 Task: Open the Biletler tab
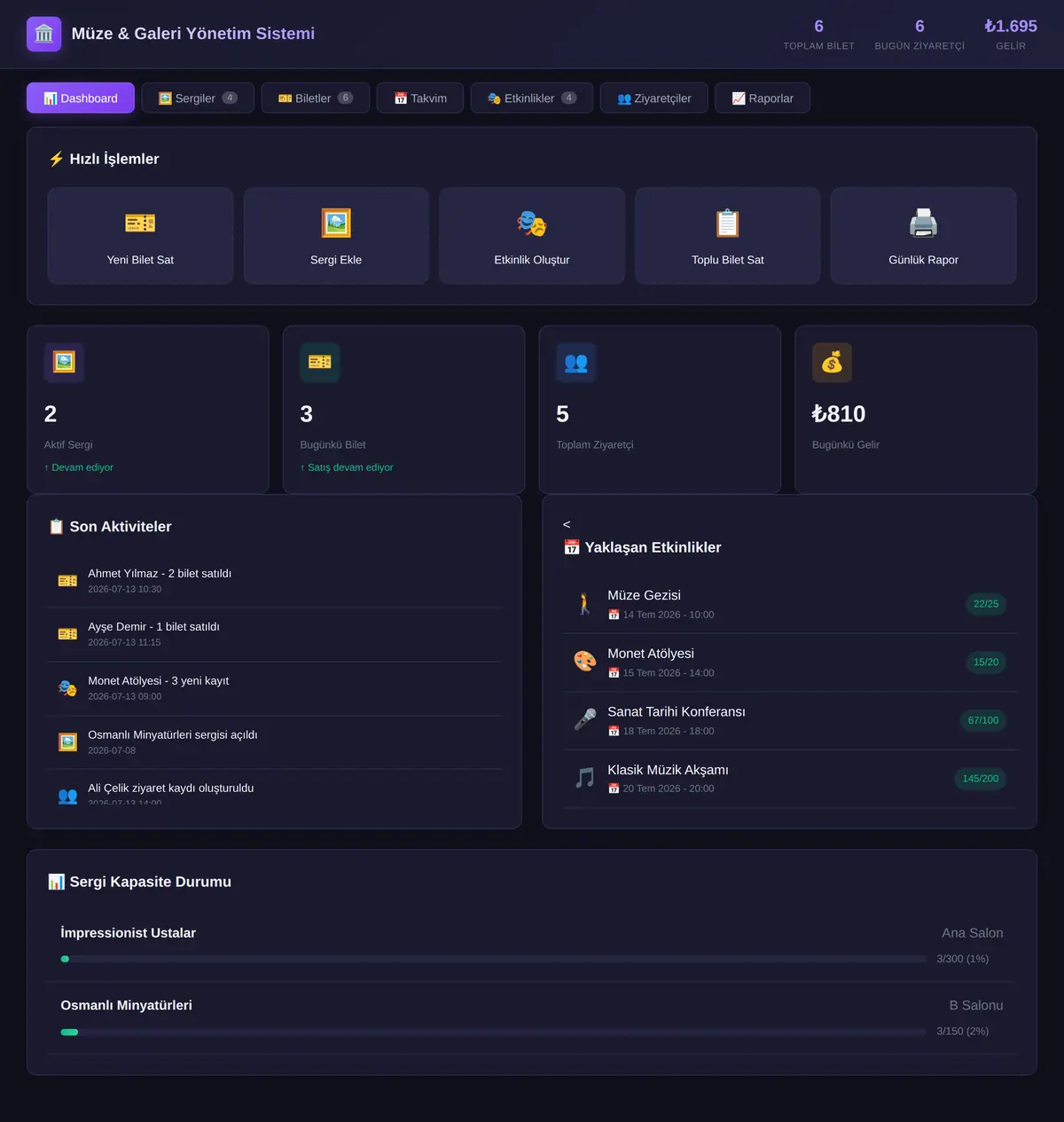click(x=315, y=98)
